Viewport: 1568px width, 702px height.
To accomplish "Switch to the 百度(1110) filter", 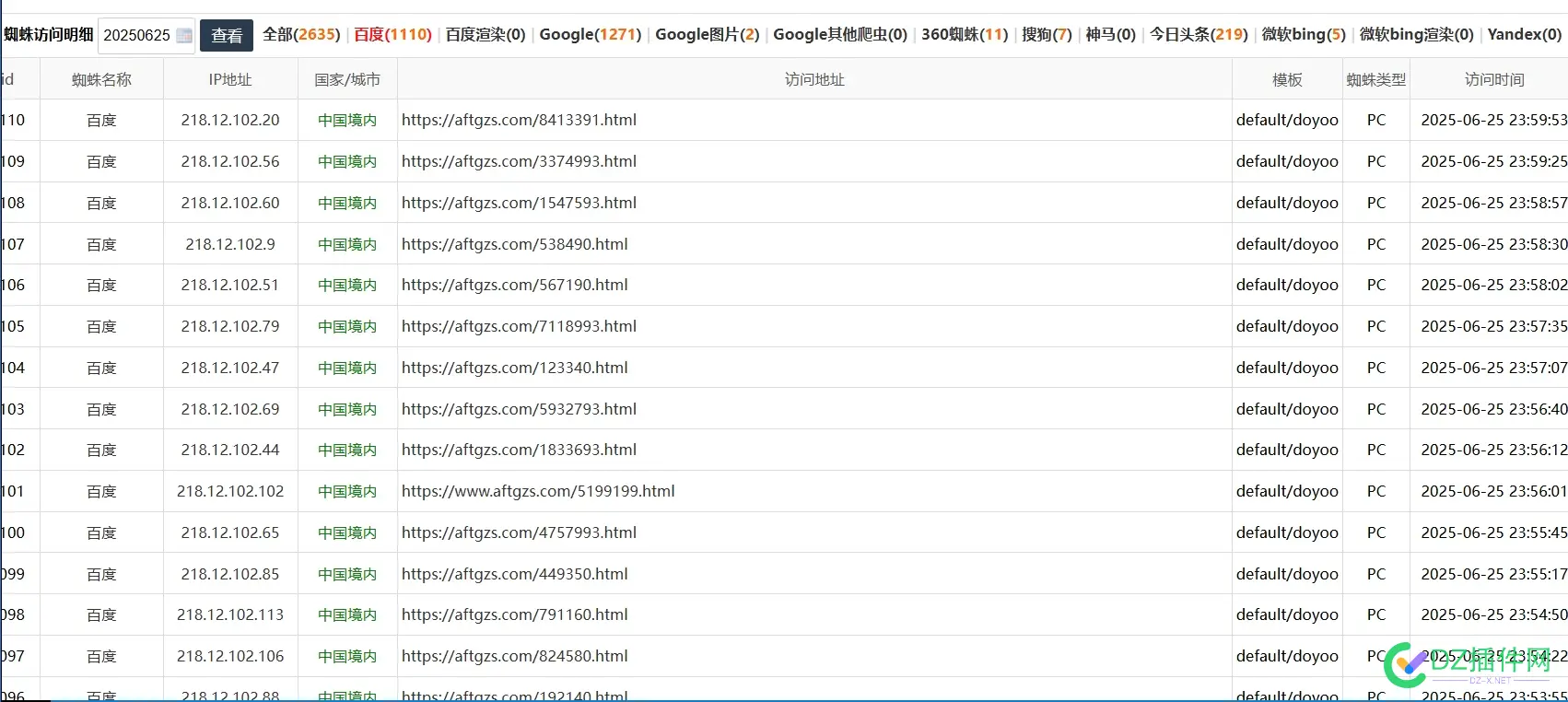I will [x=392, y=34].
